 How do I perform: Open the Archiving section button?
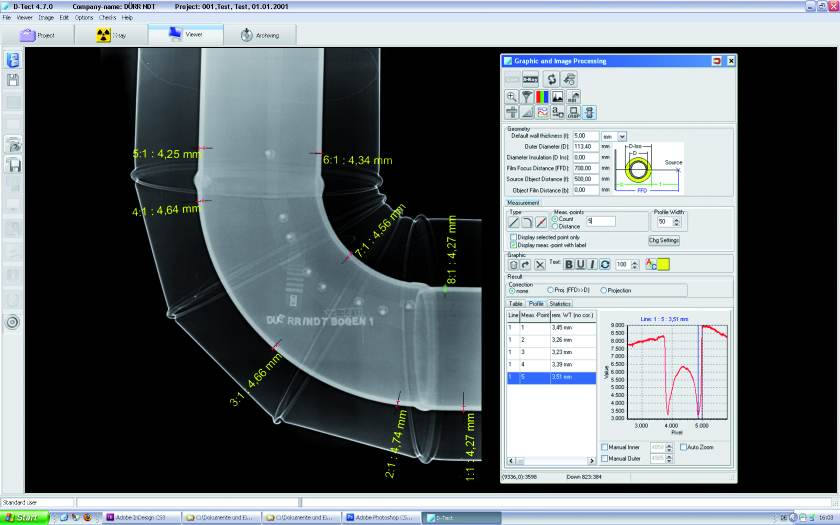260,35
